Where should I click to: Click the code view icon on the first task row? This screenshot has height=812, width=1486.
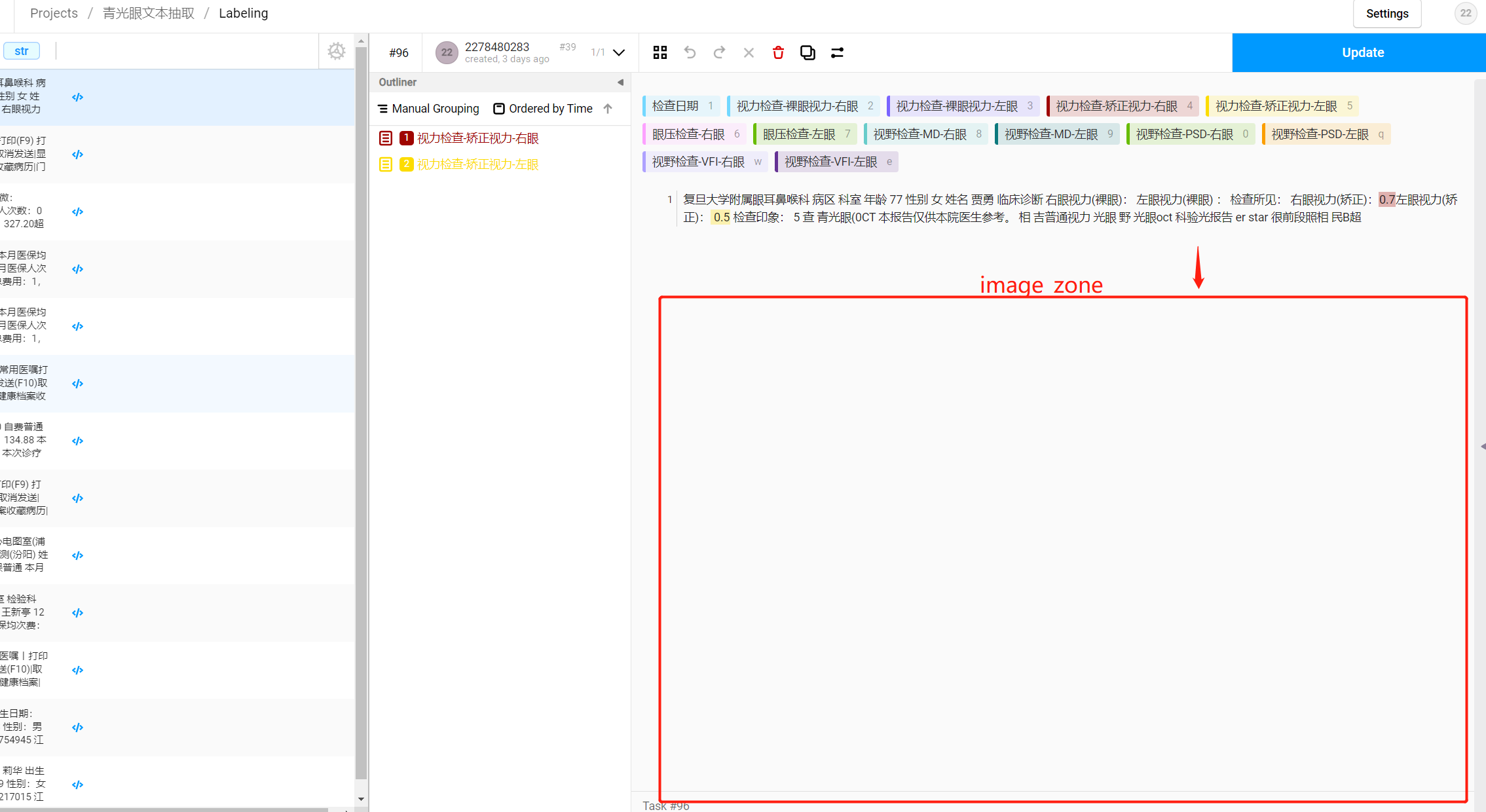click(77, 97)
